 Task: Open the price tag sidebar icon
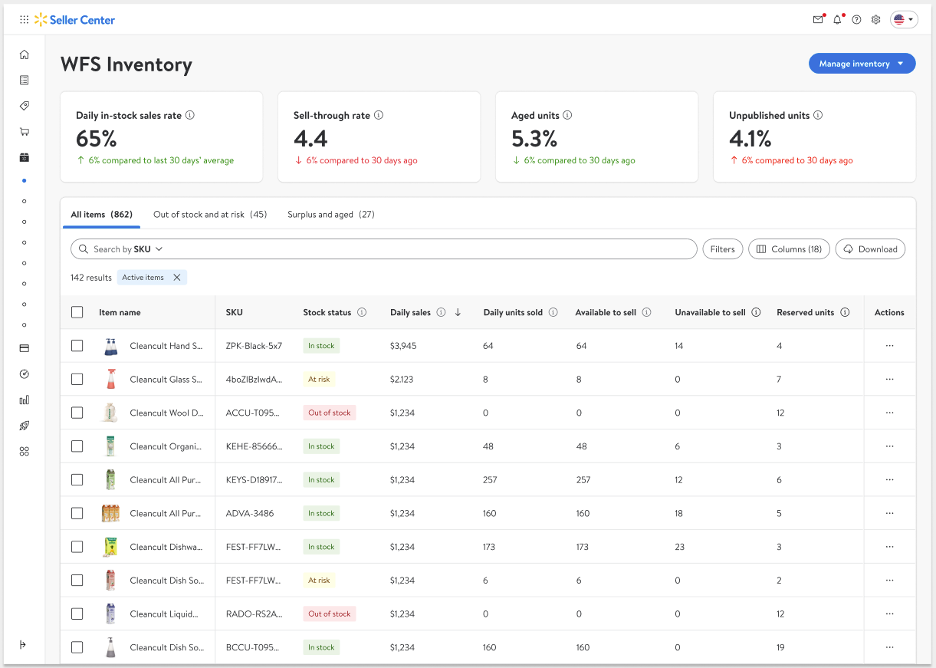coord(24,106)
